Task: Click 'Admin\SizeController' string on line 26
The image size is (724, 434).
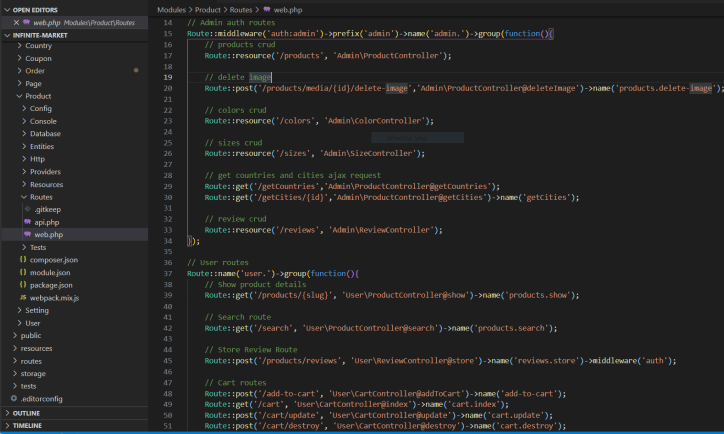Action: [x=368, y=153]
